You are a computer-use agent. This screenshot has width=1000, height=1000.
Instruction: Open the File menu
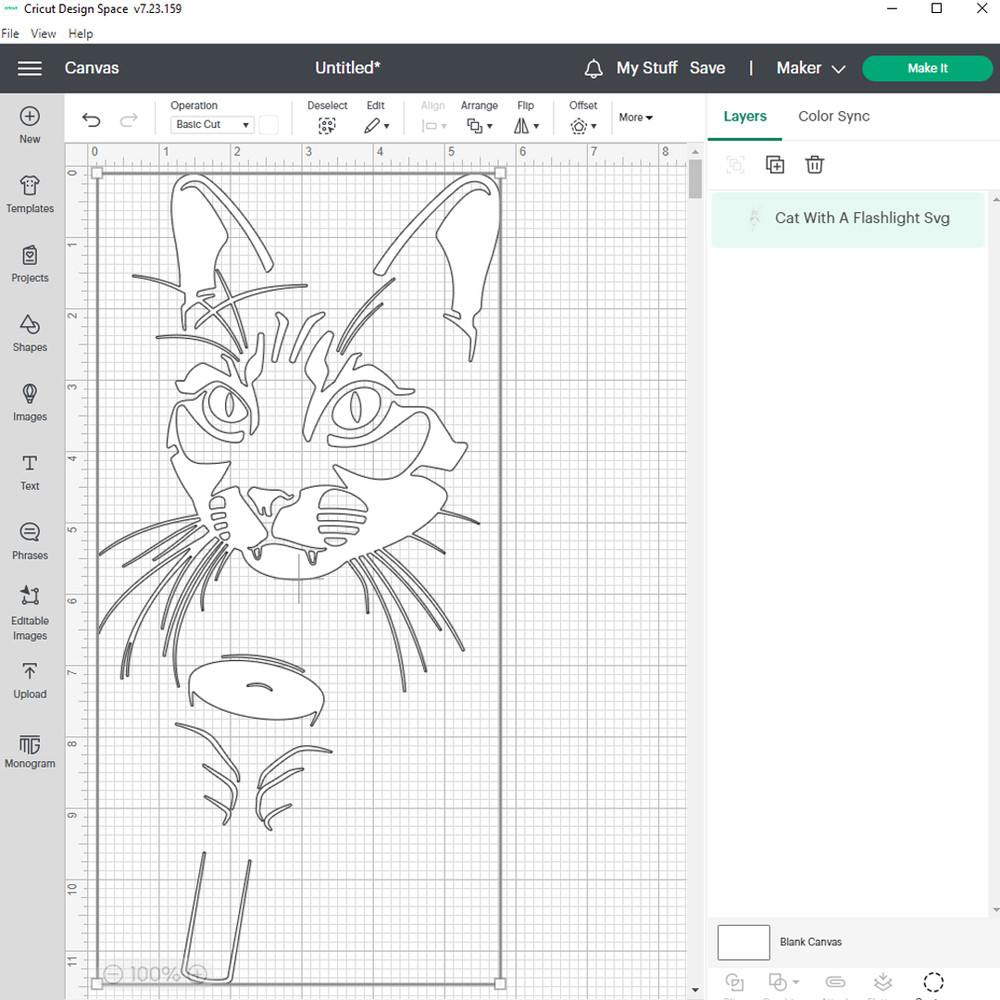pyautogui.click(x=10, y=33)
